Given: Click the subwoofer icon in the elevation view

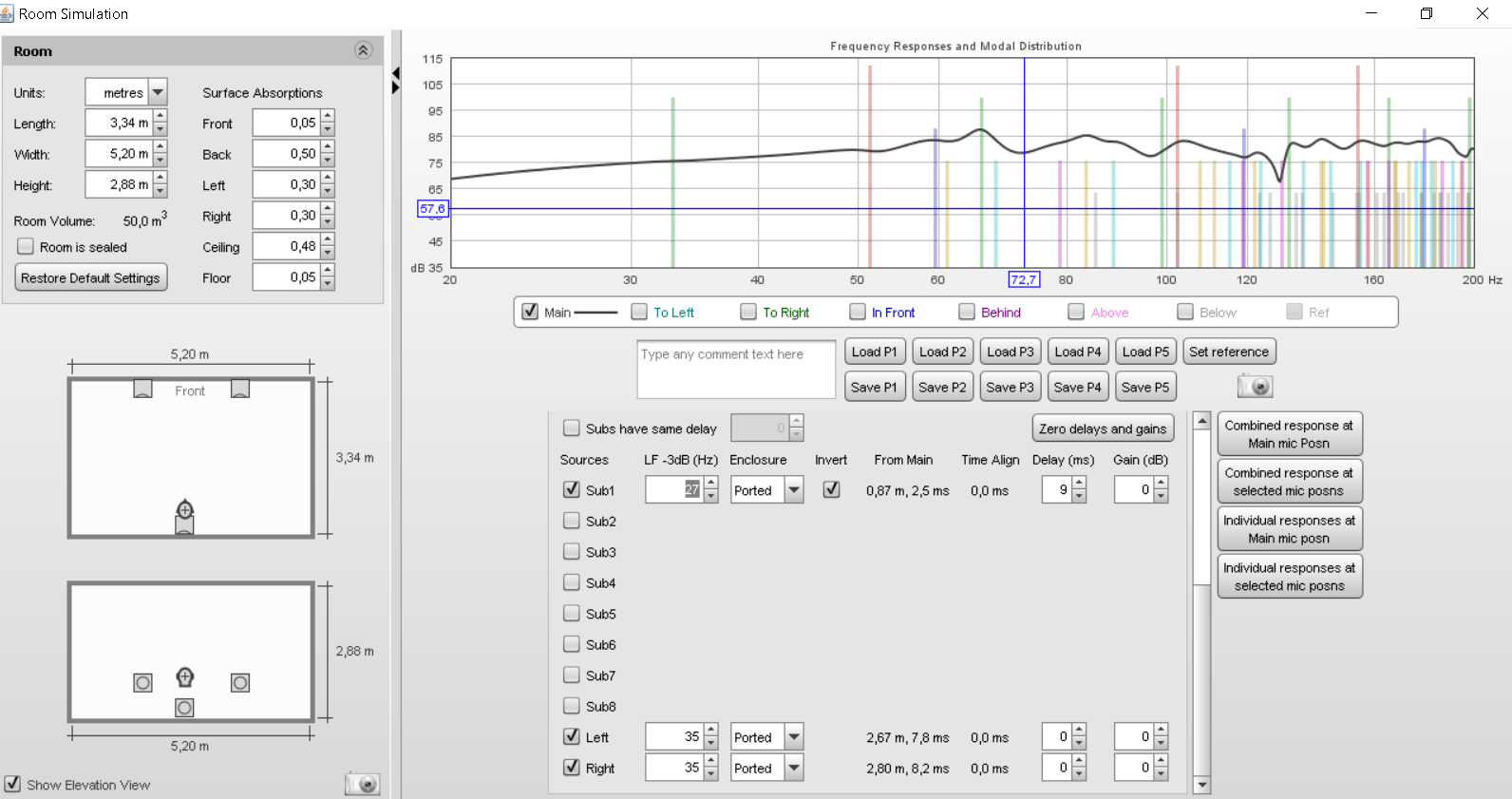Looking at the screenshot, I should point(185,708).
